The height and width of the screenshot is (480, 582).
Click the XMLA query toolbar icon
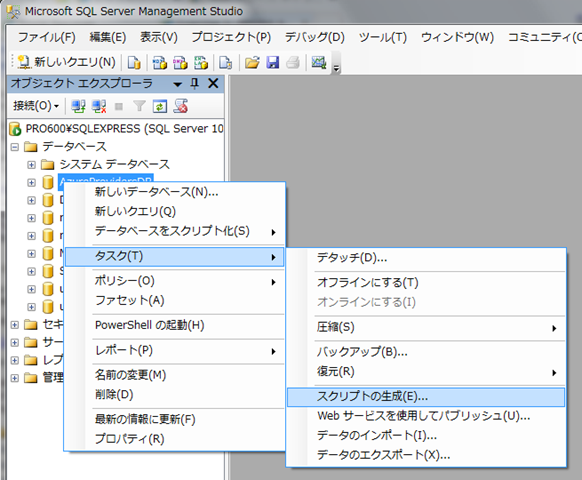201,63
